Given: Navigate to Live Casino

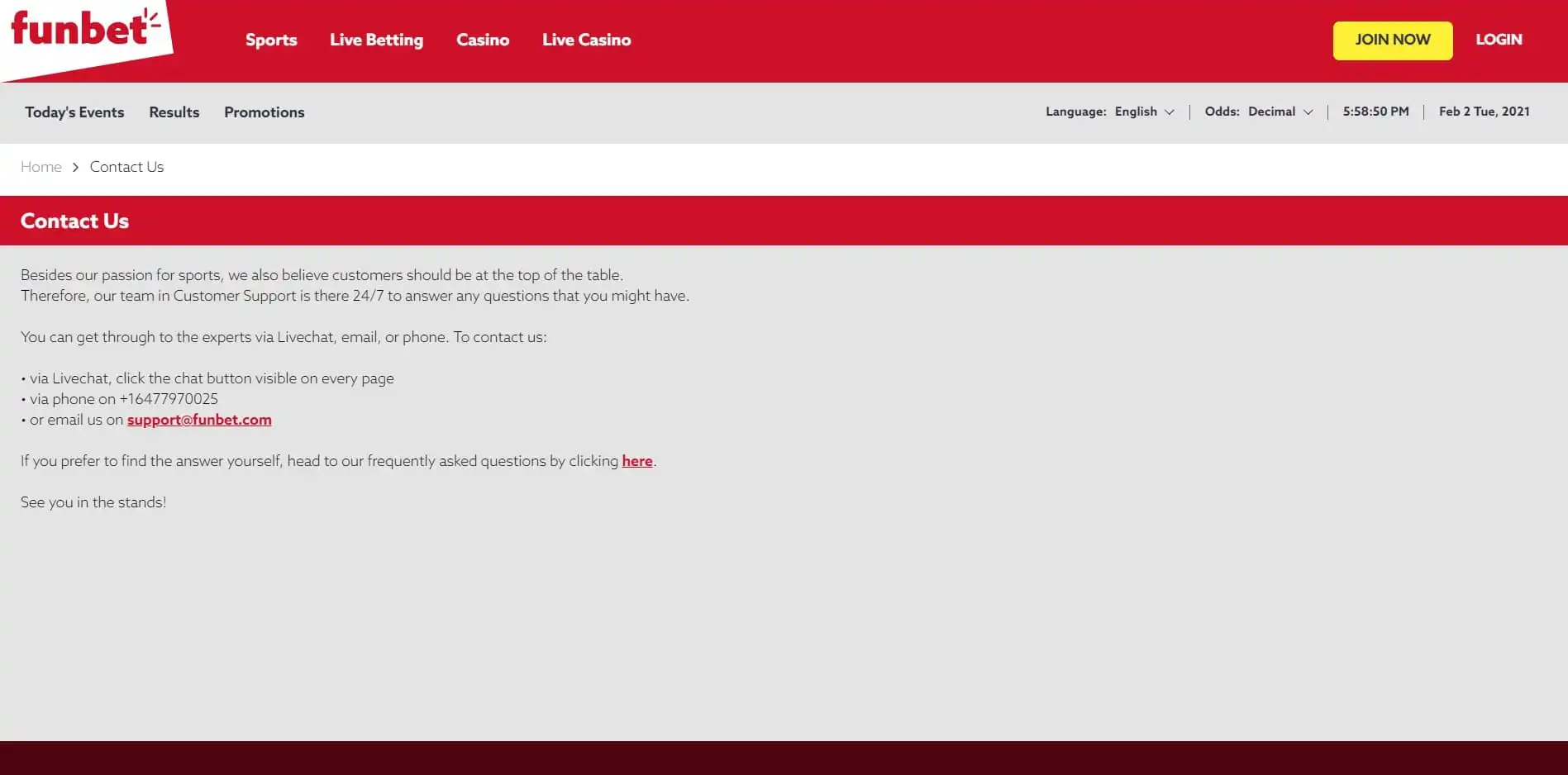Looking at the screenshot, I should [x=586, y=40].
